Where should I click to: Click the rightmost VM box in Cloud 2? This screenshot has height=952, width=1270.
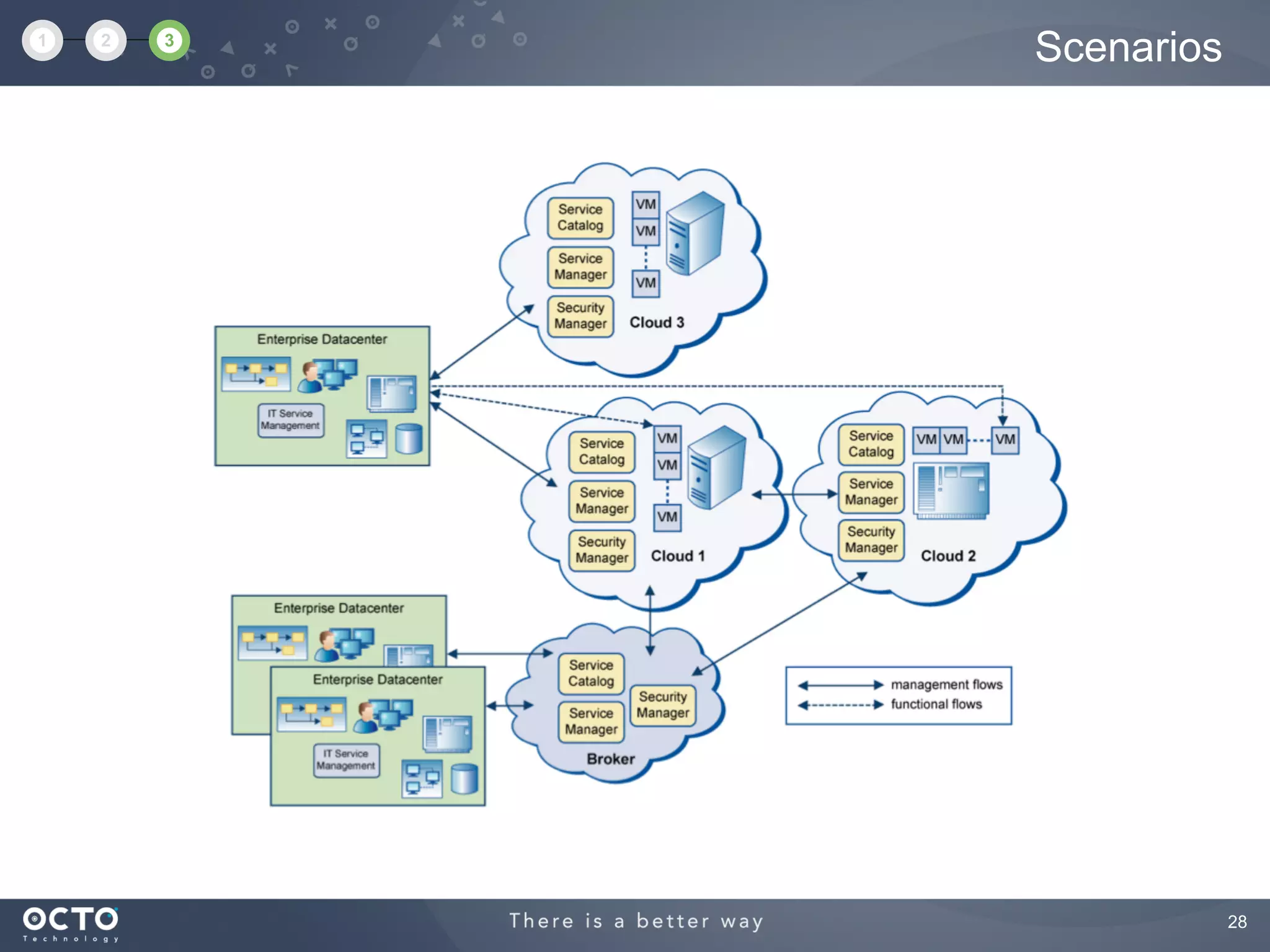click(x=1005, y=439)
